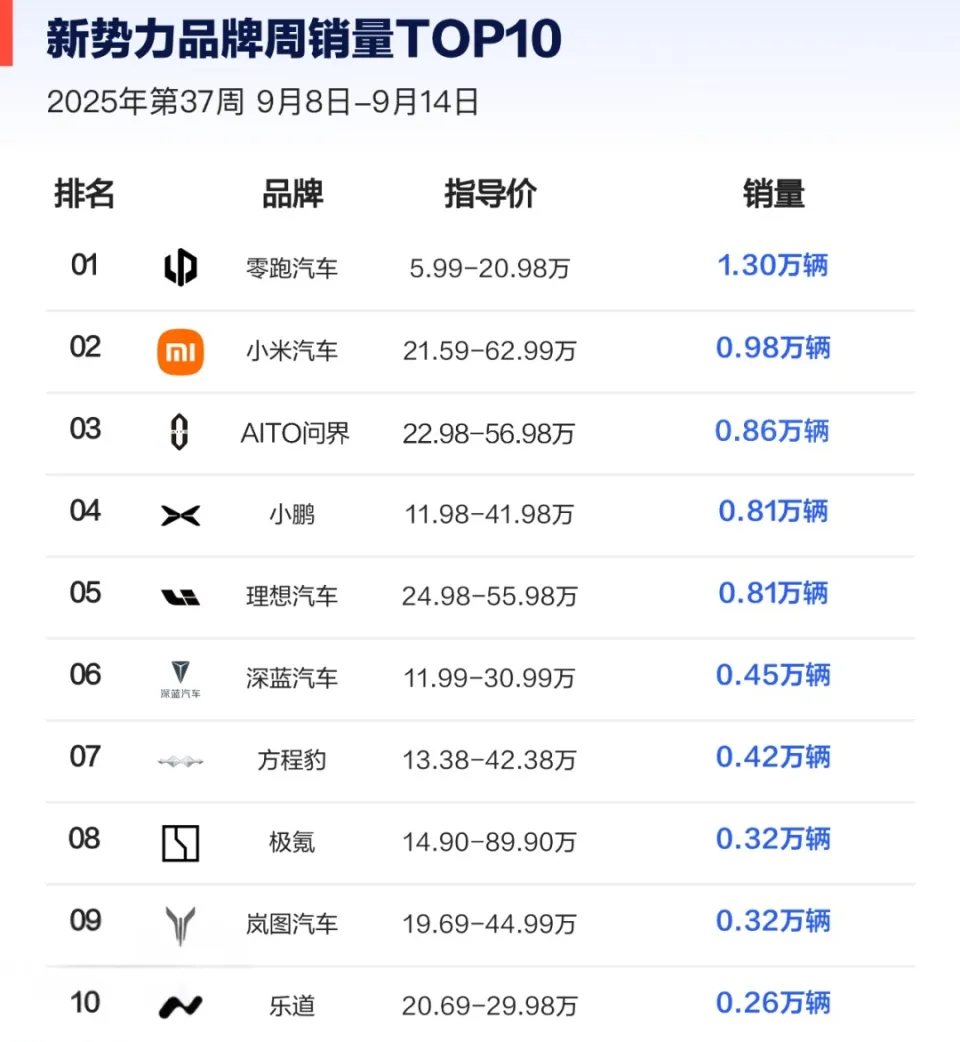Click rank number 05 for 理想汽车

tap(84, 593)
